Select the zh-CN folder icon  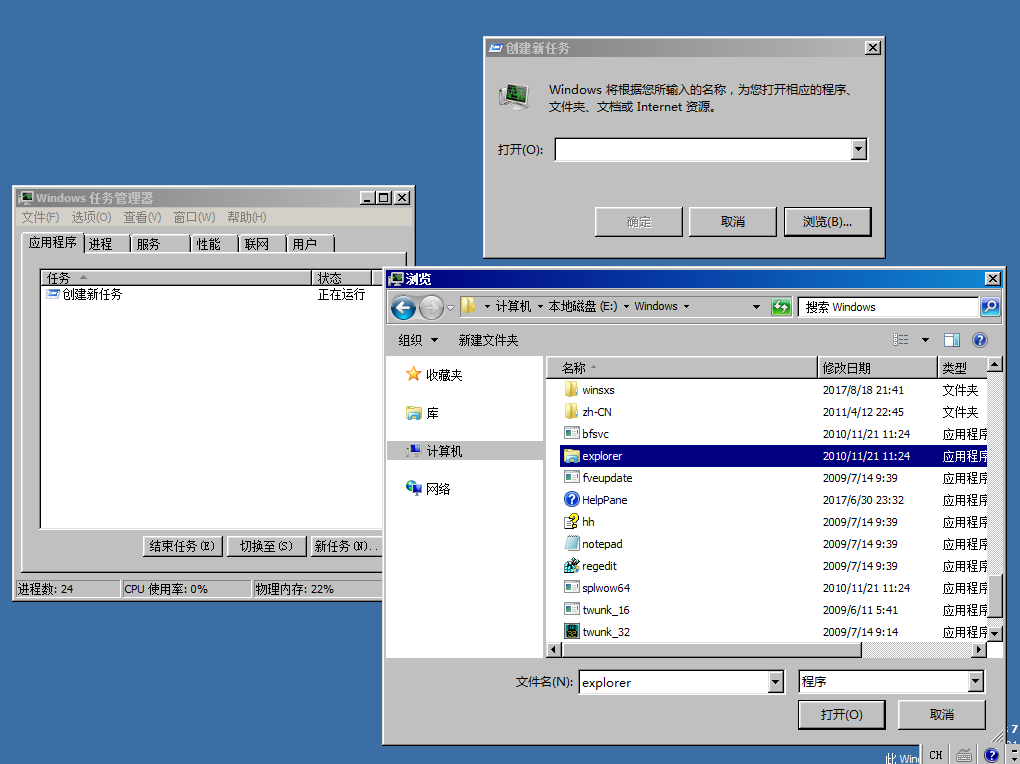point(571,412)
